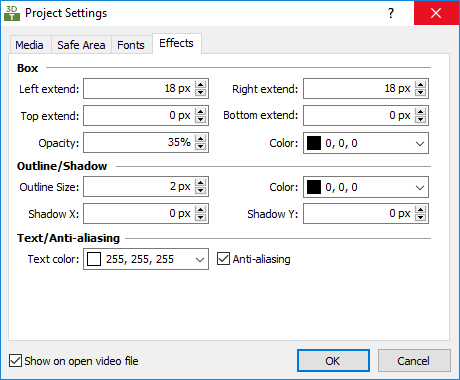Increase Opacity value using up arrow

click(200, 139)
